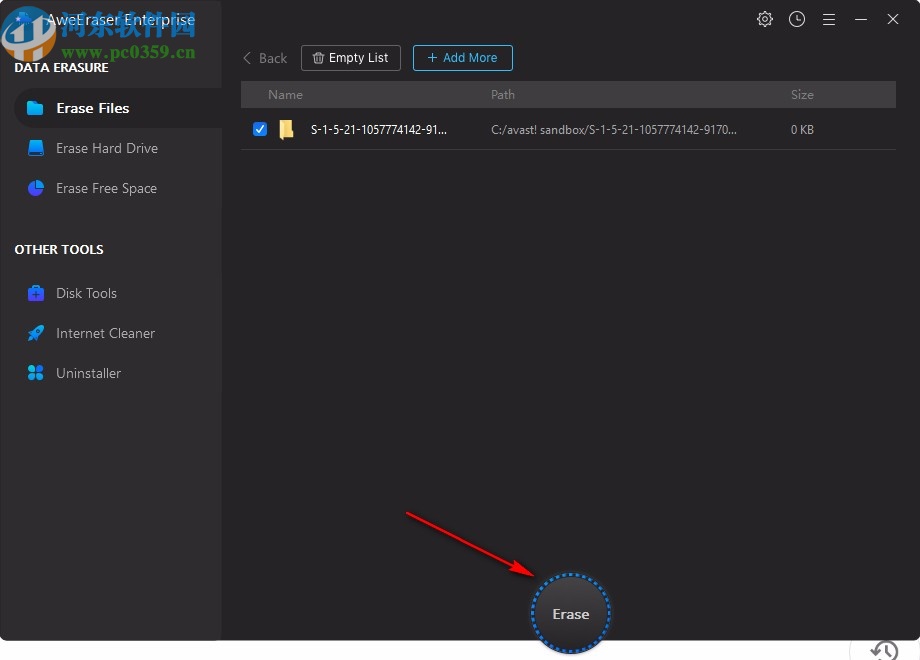Click the trash icon in Empty List
Viewport: 920px width, 660px height.
click(x=318, y=57)
